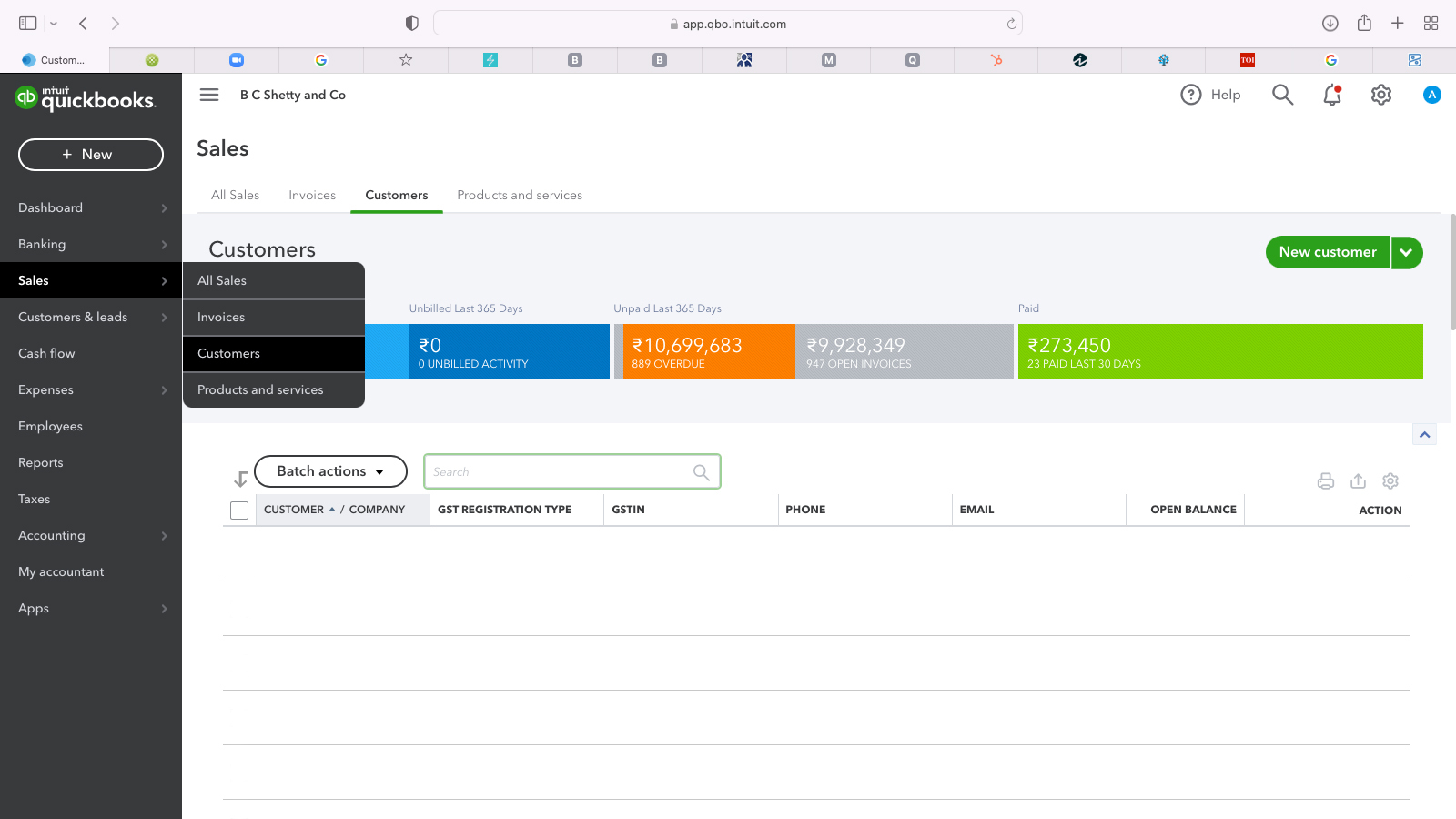The height and width of the screenshot is (819, 1456).
Task: Switch to Products and services tab
Action: click(519, 195)
